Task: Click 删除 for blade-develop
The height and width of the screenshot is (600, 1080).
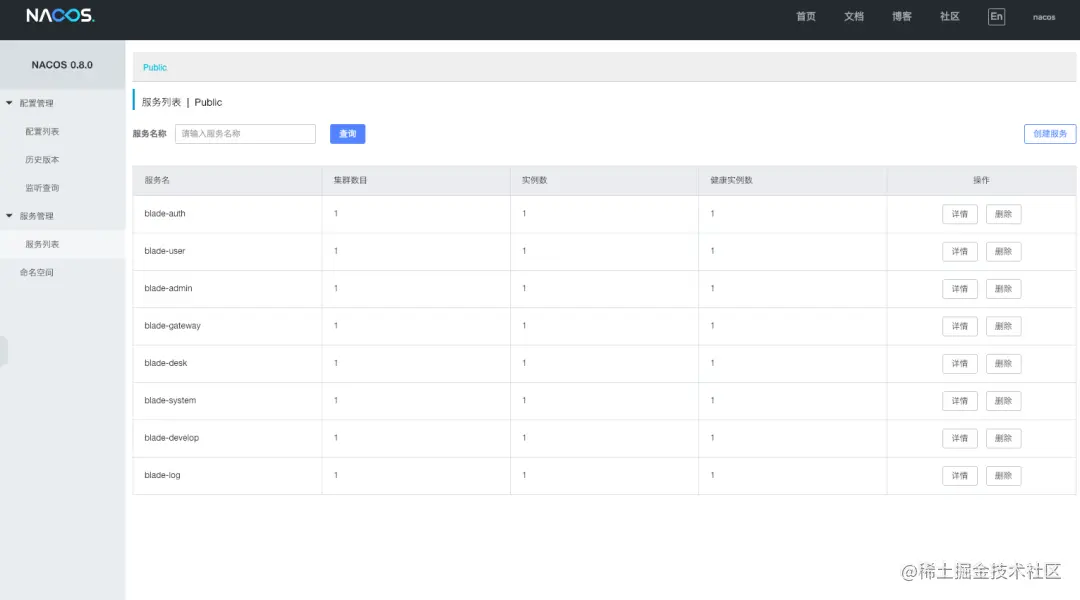Action: coord(1003,438)
